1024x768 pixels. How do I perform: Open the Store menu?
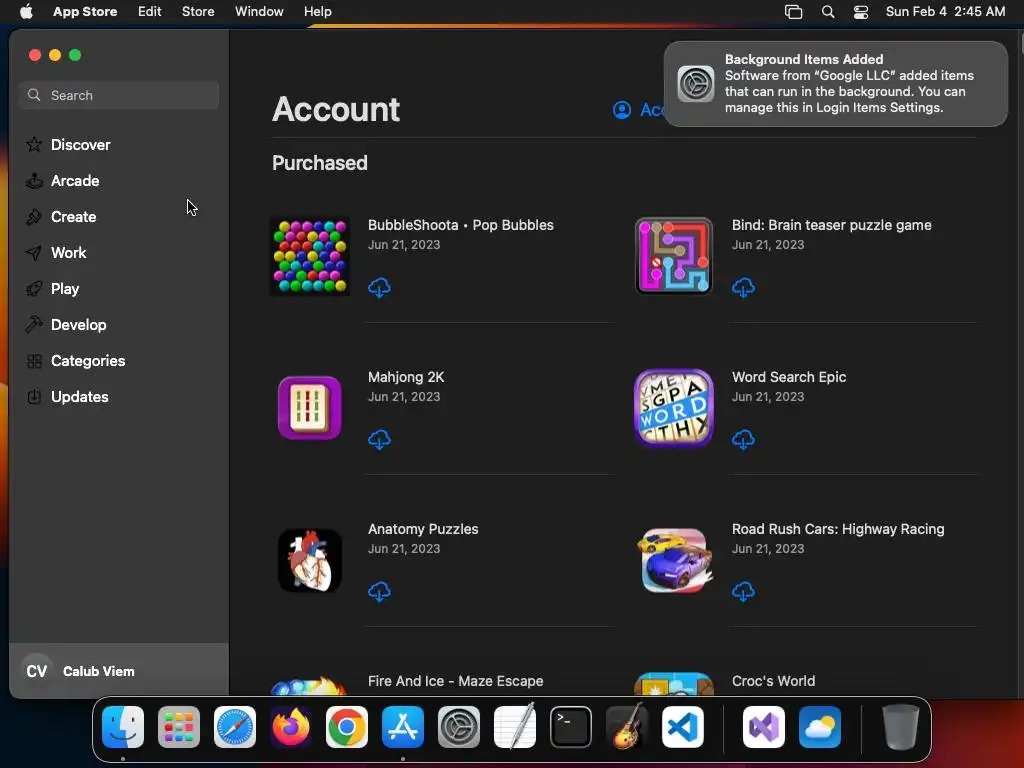point(198,11)
